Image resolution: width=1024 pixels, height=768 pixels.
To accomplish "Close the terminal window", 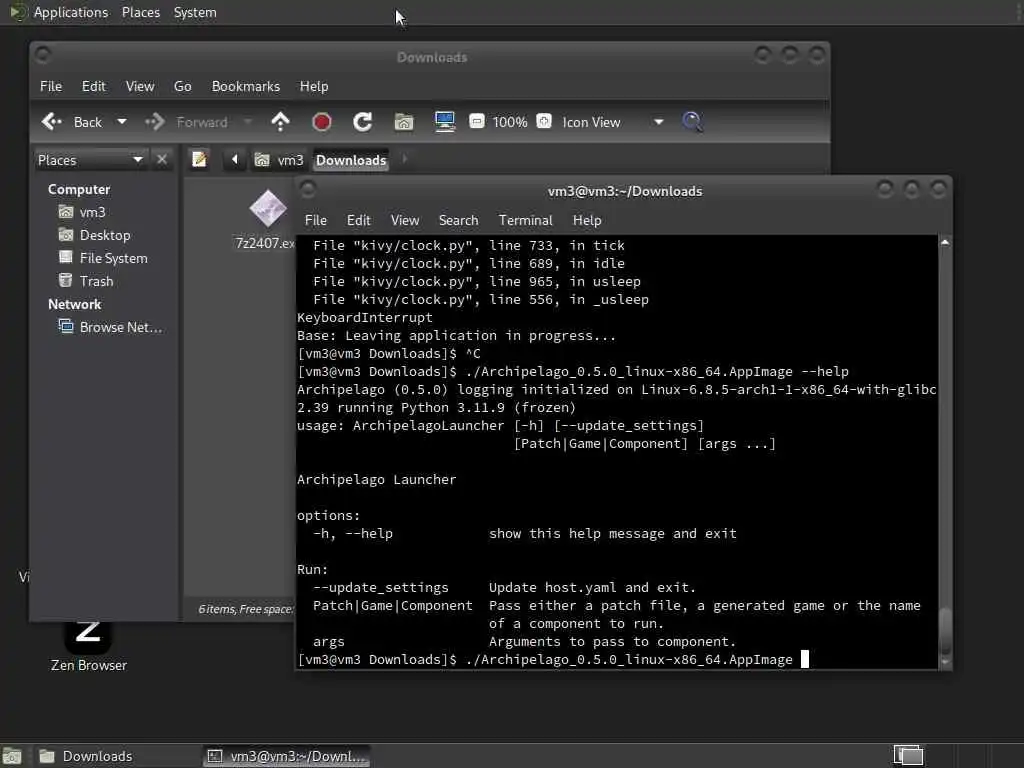I will (x=938, y=189).
